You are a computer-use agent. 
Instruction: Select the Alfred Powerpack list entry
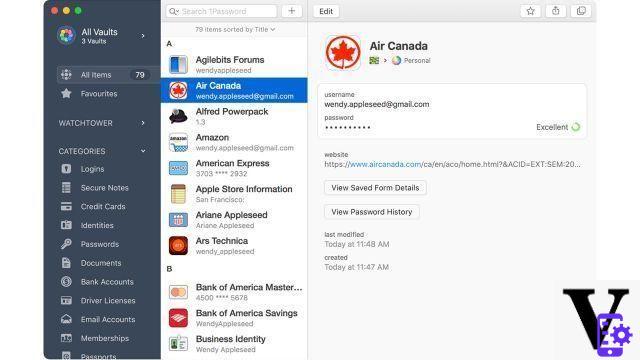pyautogui.click(x=234, y=116)
